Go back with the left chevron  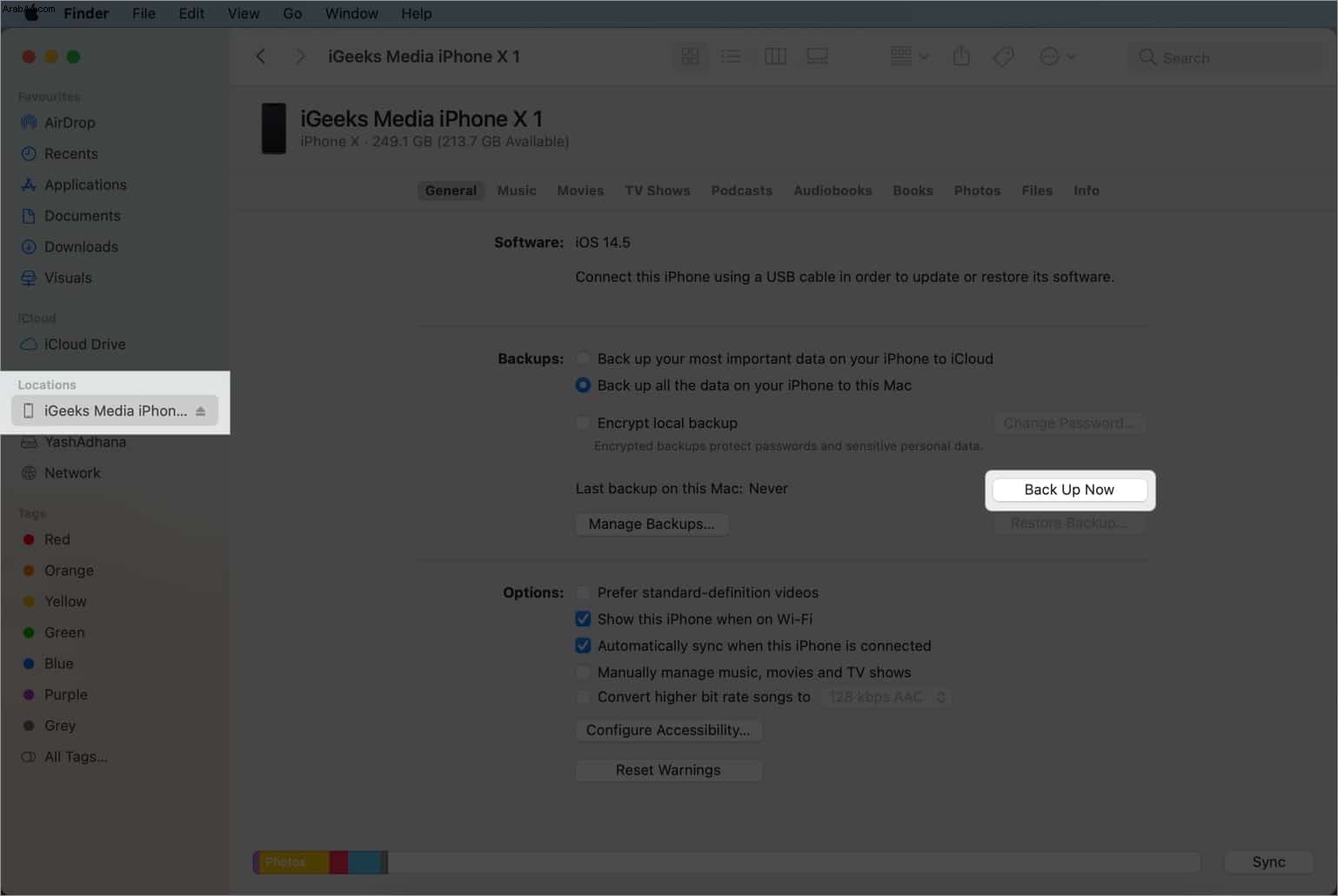pos(260,57)
